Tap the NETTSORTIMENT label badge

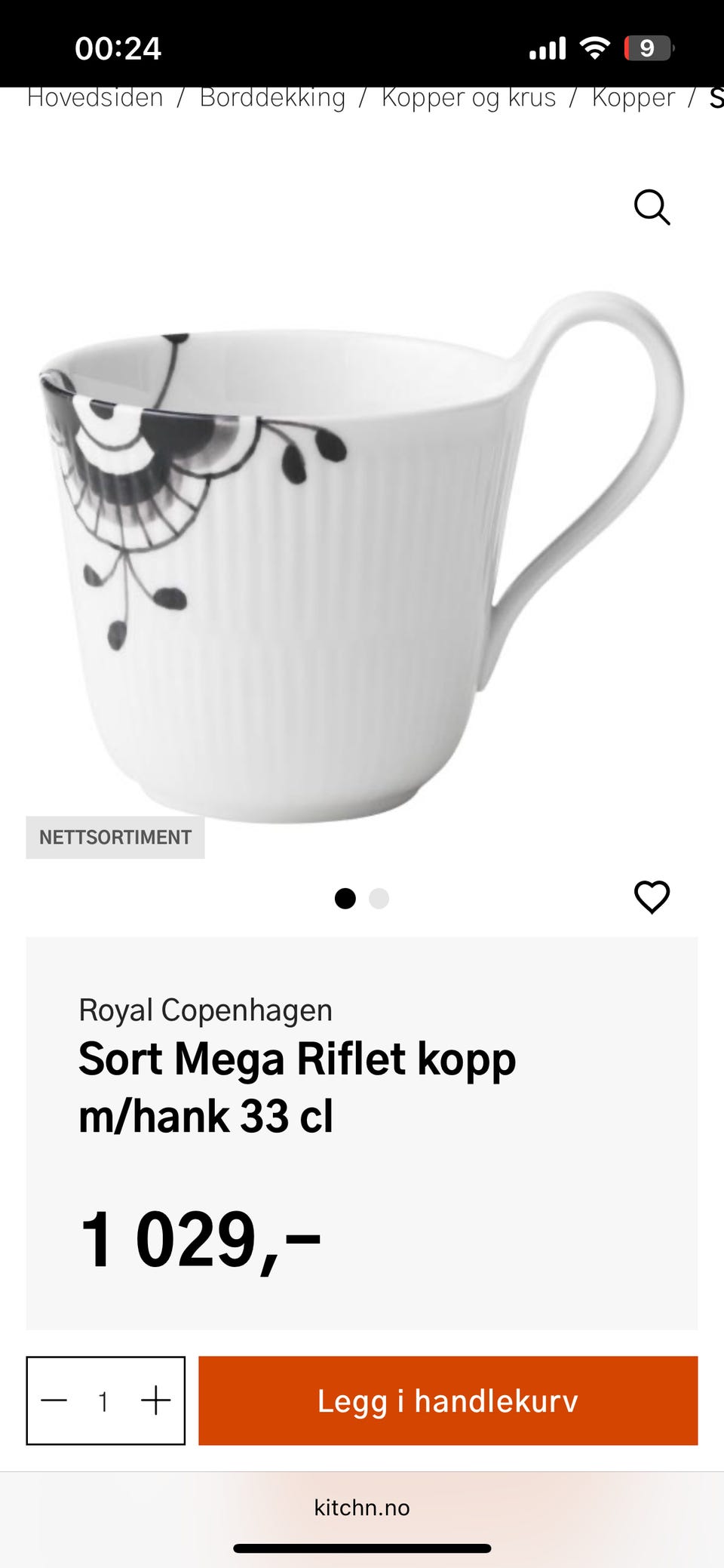click(115, 838)
